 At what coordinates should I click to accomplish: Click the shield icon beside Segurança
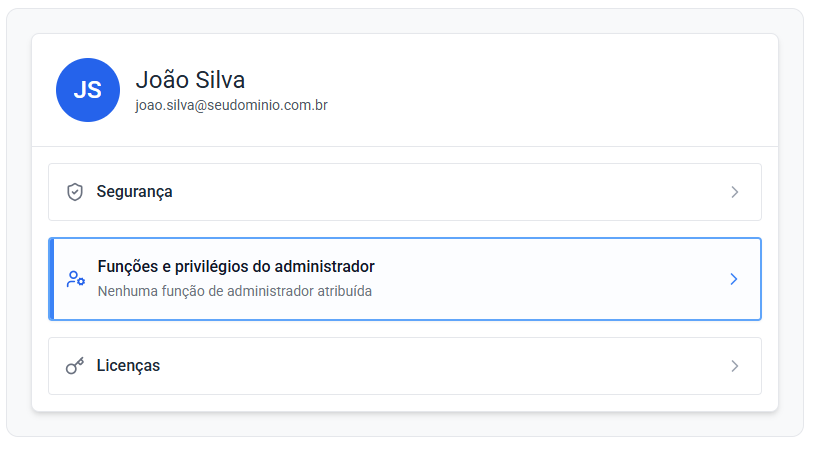(x=74, y=192)
